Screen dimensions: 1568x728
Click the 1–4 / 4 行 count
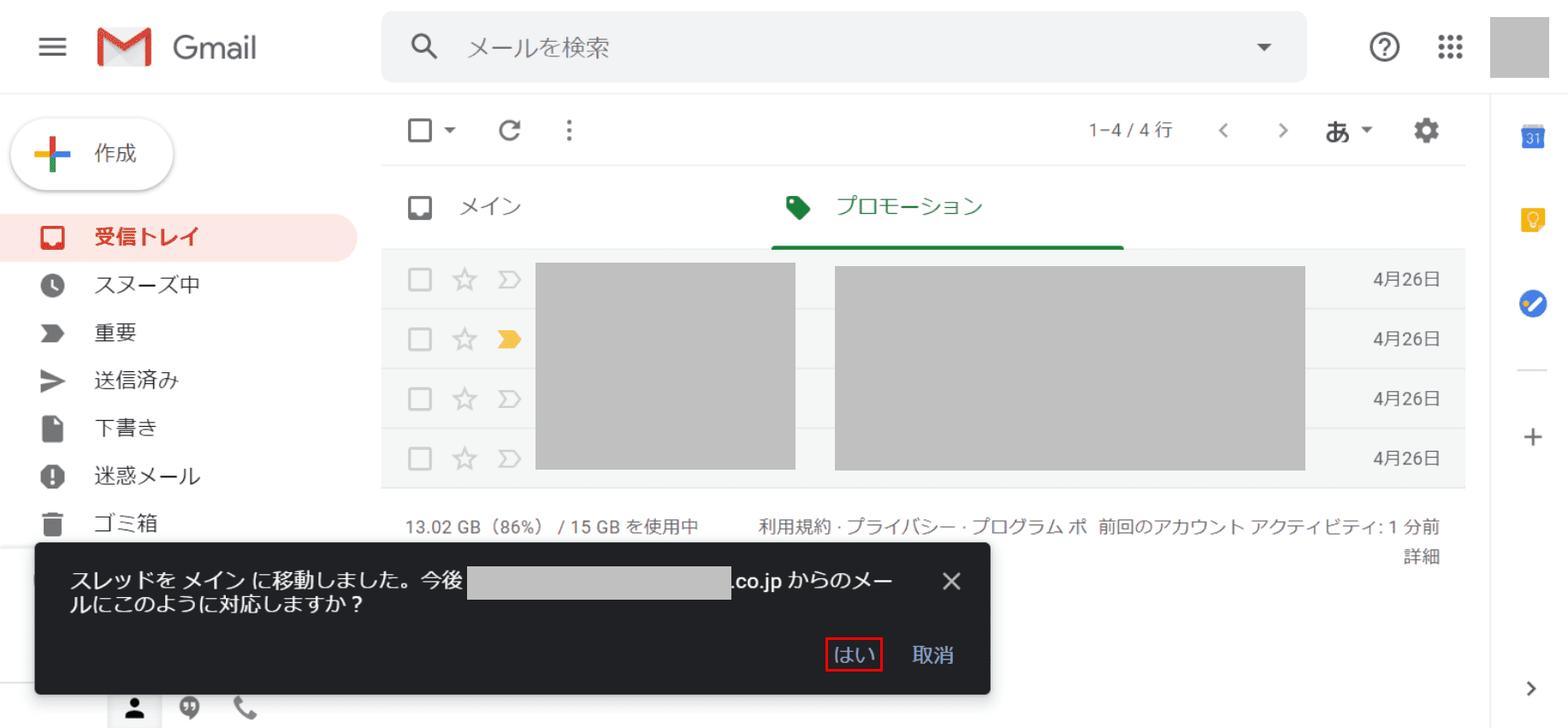[1130, 130]
